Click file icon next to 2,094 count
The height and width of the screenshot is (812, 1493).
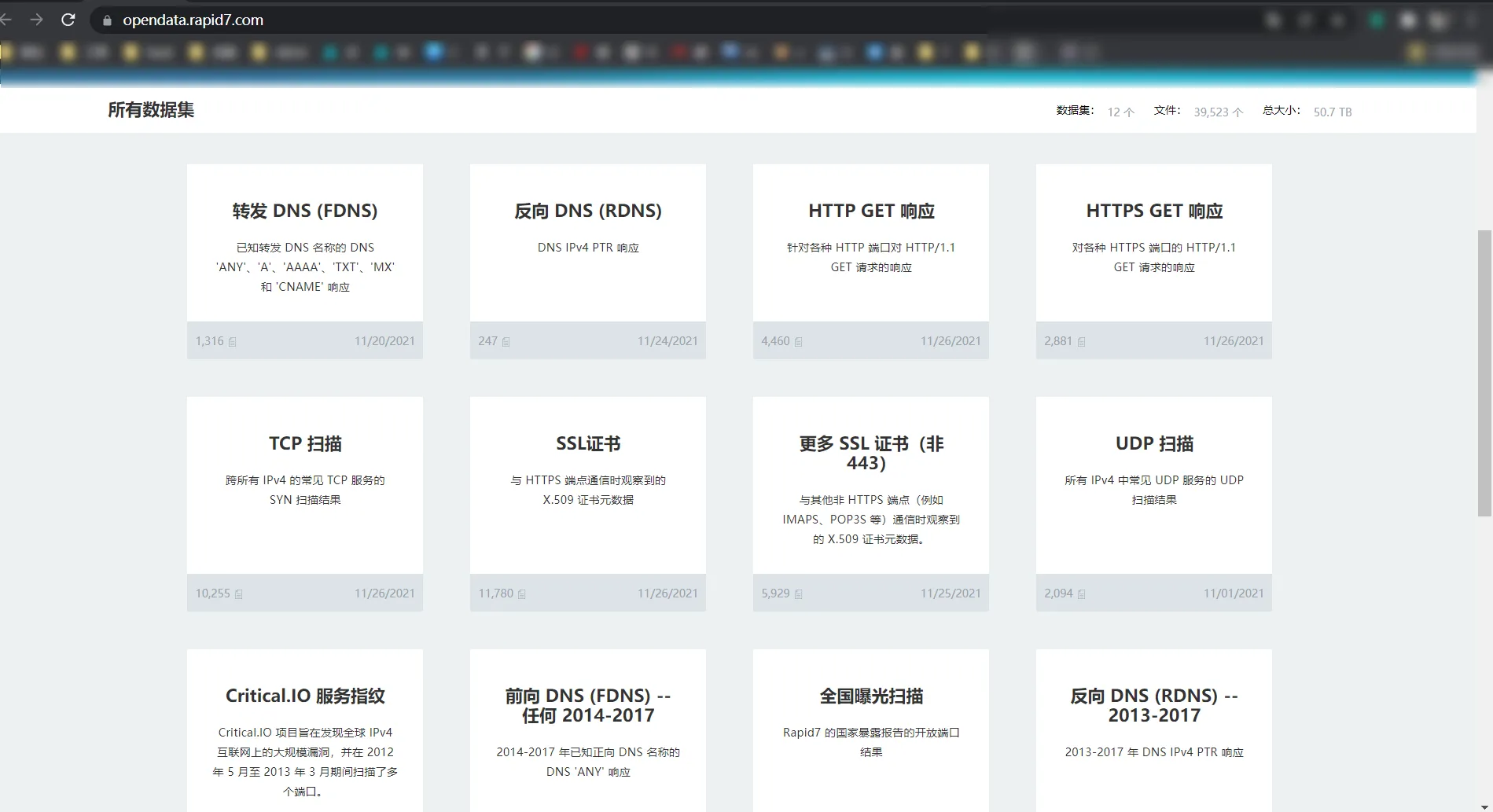pos(1082,594)
